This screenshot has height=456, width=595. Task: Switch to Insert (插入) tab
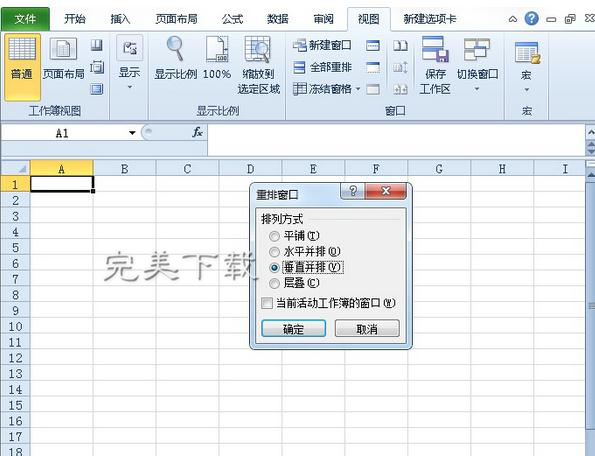pos(120,19)
